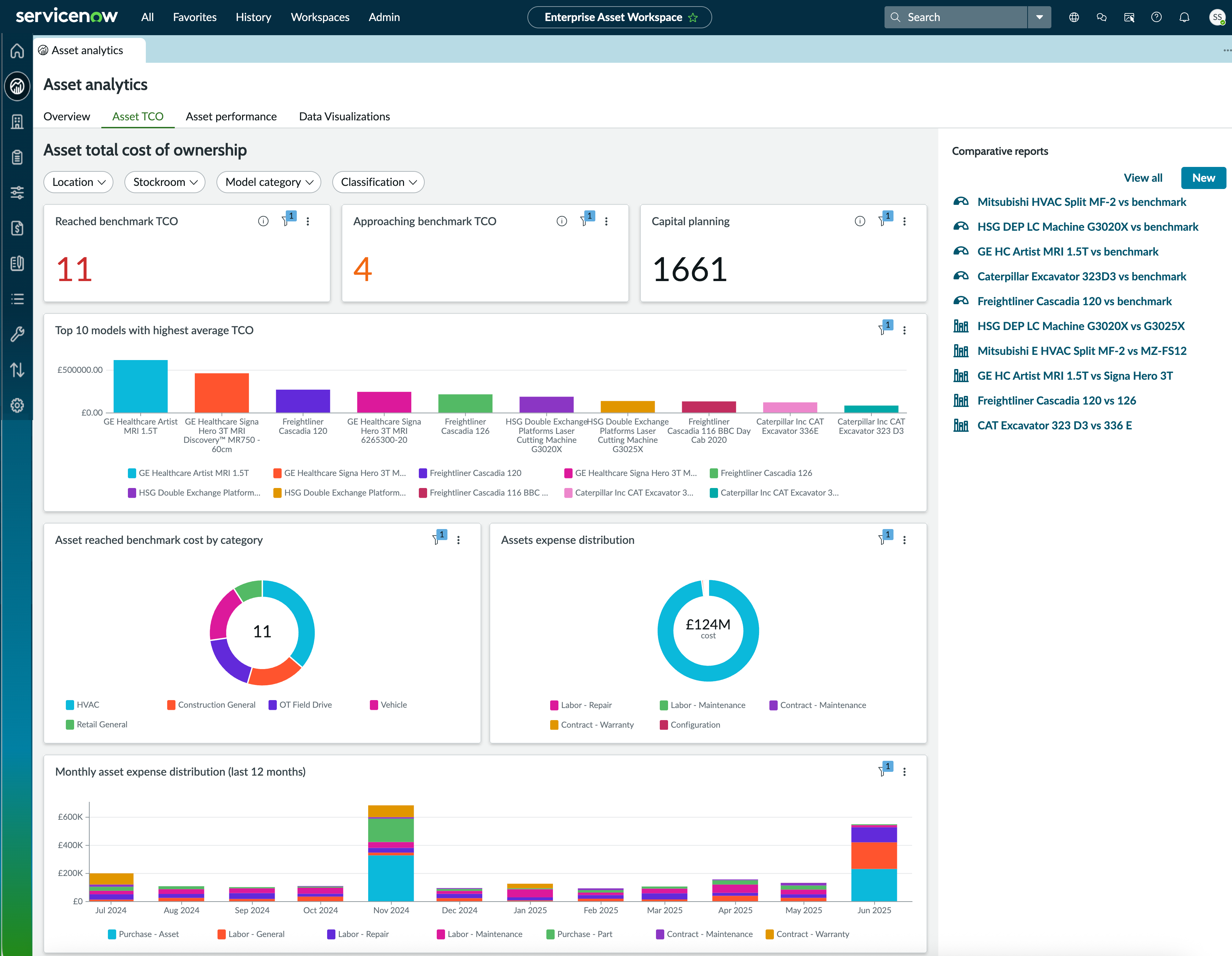The height and width of the screenshot is (956, 1232).
Task: Click the Freightliner Cascadia 126 green bar
Action: pyautogui.click(x=465, y=403)
